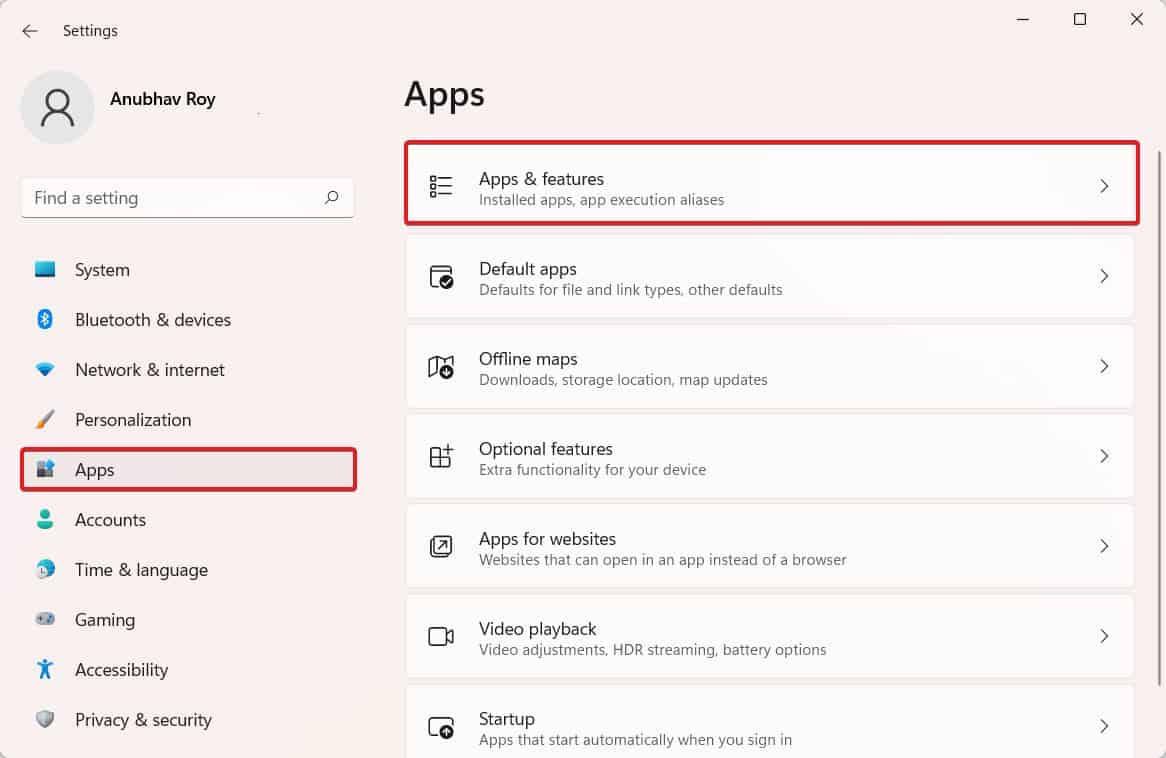This screenshot has width=1166, height=758.
Task: Click the Gaming controller icon
Action: [45, 620]
